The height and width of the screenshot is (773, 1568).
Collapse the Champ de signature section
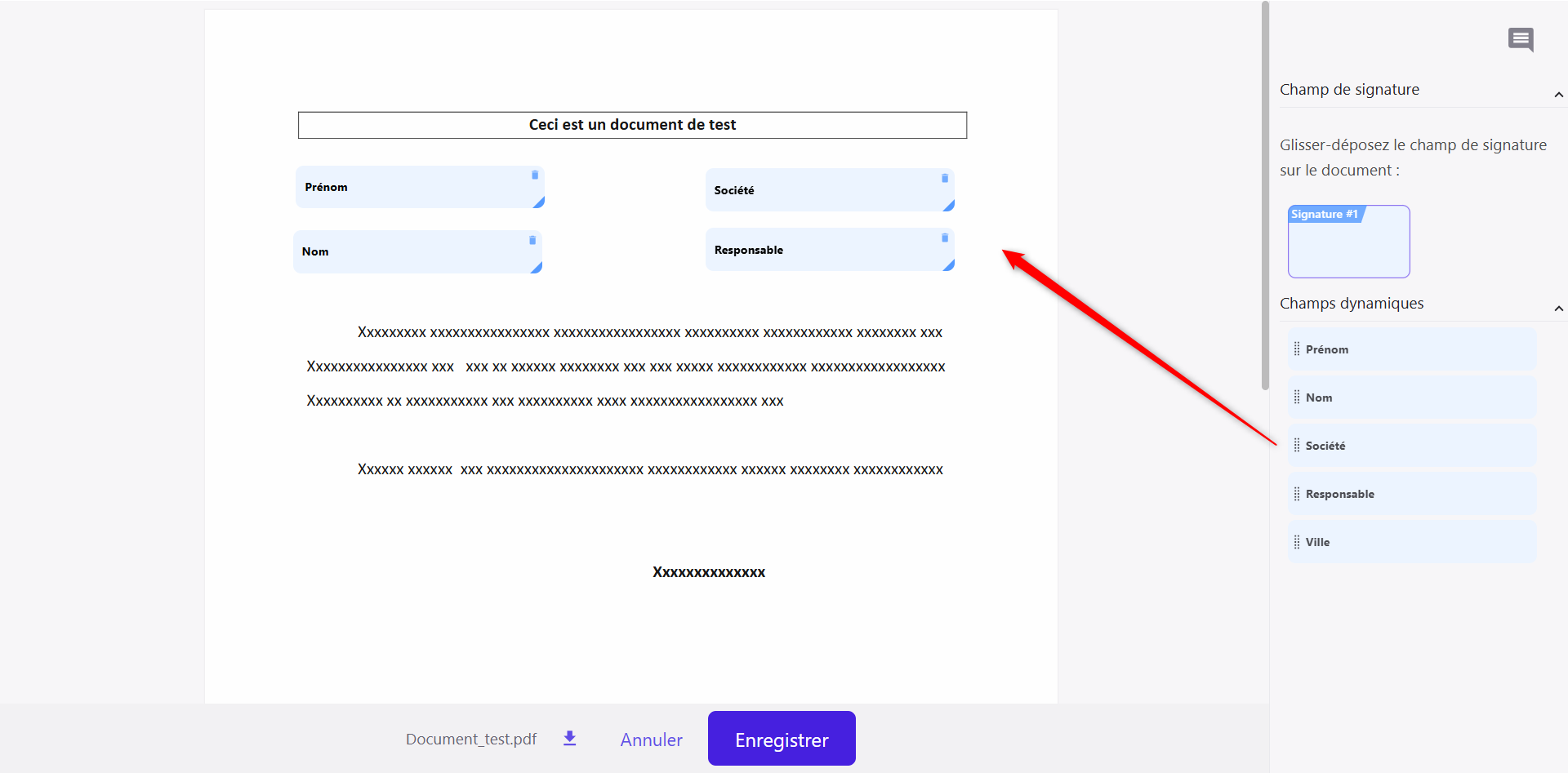[x=1558, y=95]
